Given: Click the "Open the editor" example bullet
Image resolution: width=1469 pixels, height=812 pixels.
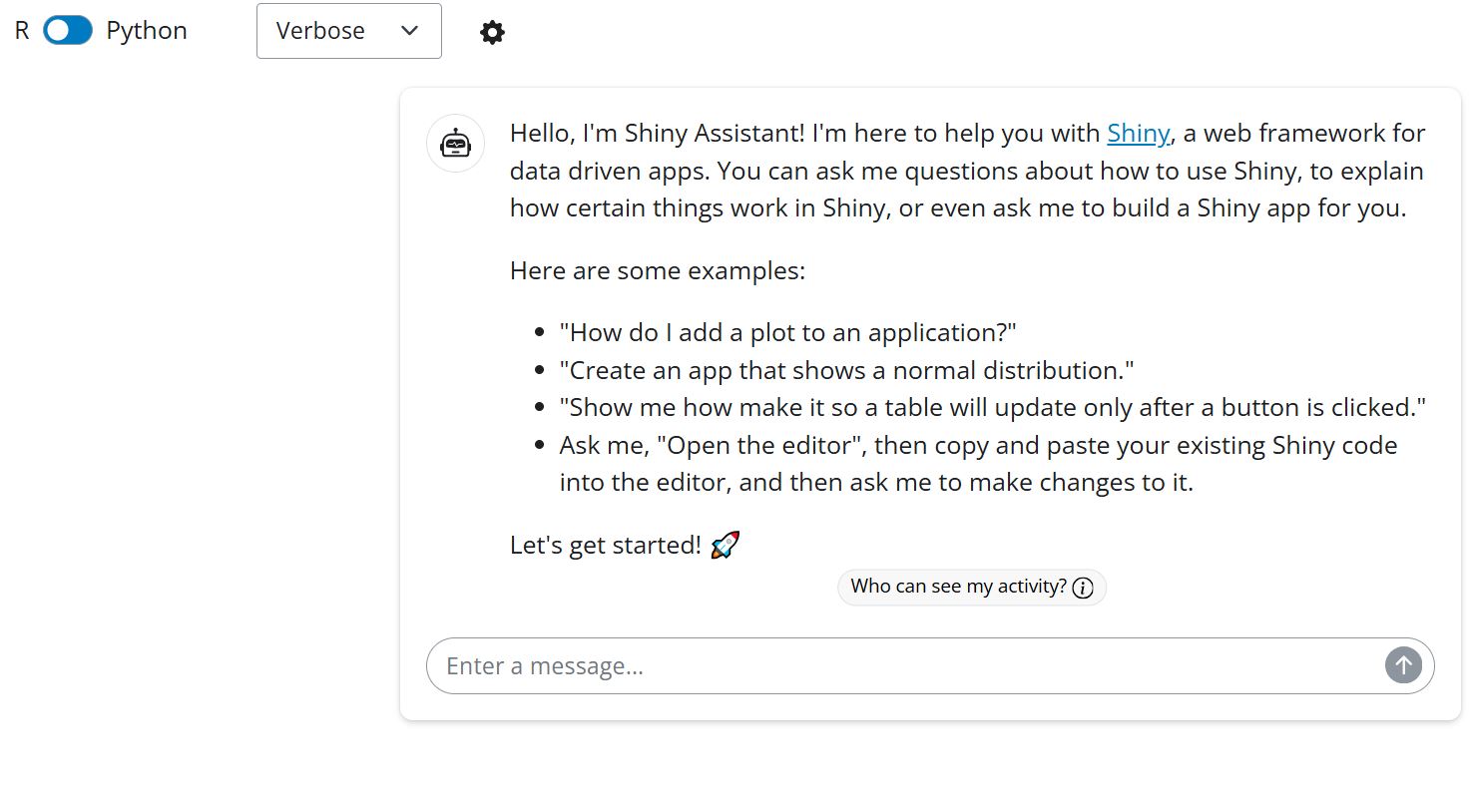Looking at the screenshot, I should (978, 445).
